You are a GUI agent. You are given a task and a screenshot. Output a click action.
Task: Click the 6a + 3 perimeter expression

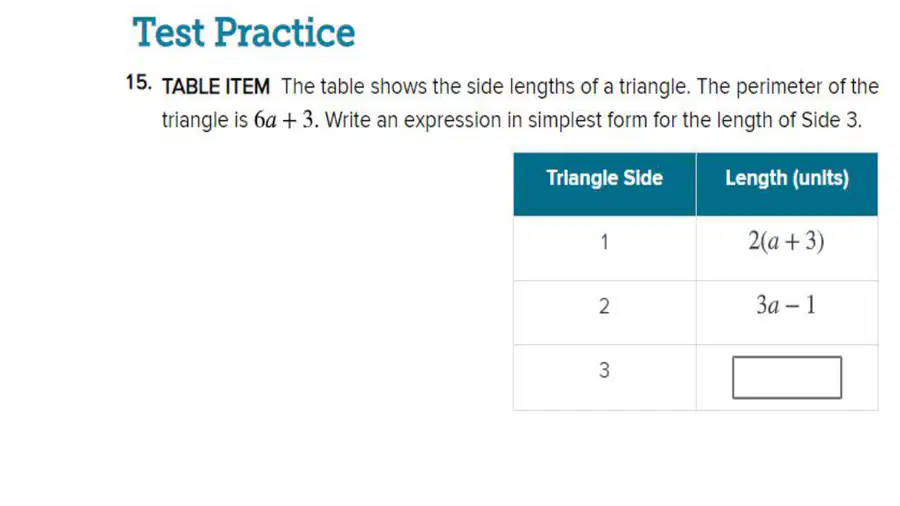click(284, 120)
